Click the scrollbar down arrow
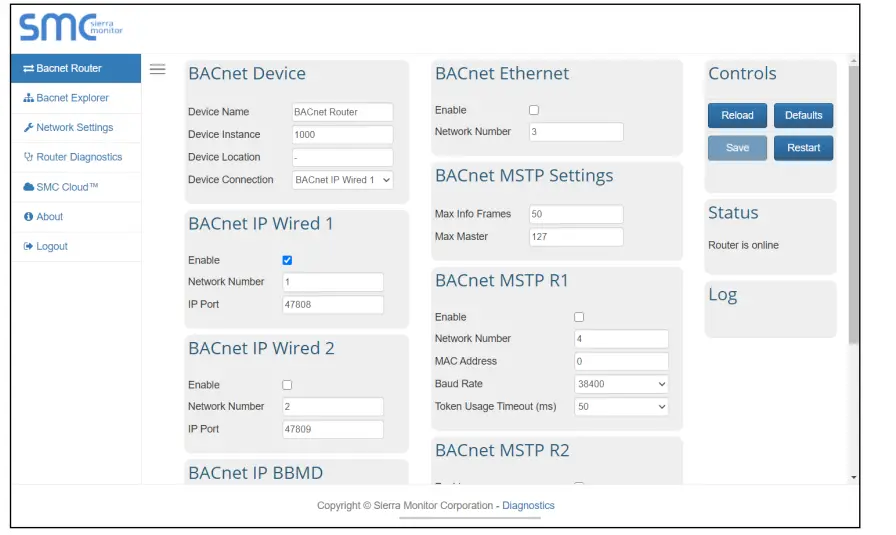 pos(854,477)
